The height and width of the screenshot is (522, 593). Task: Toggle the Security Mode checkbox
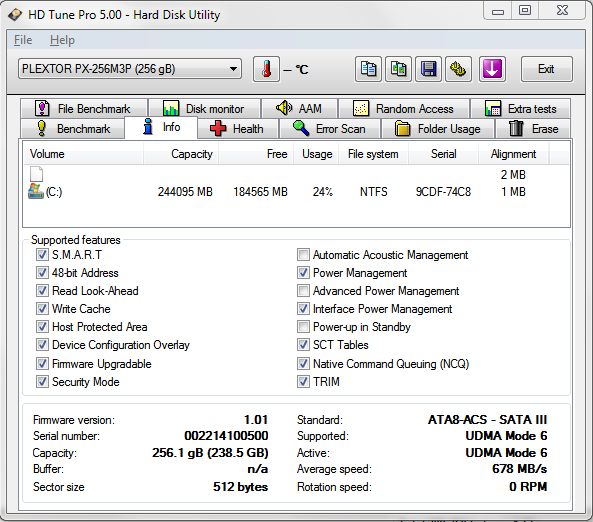[x=42, y=382]
